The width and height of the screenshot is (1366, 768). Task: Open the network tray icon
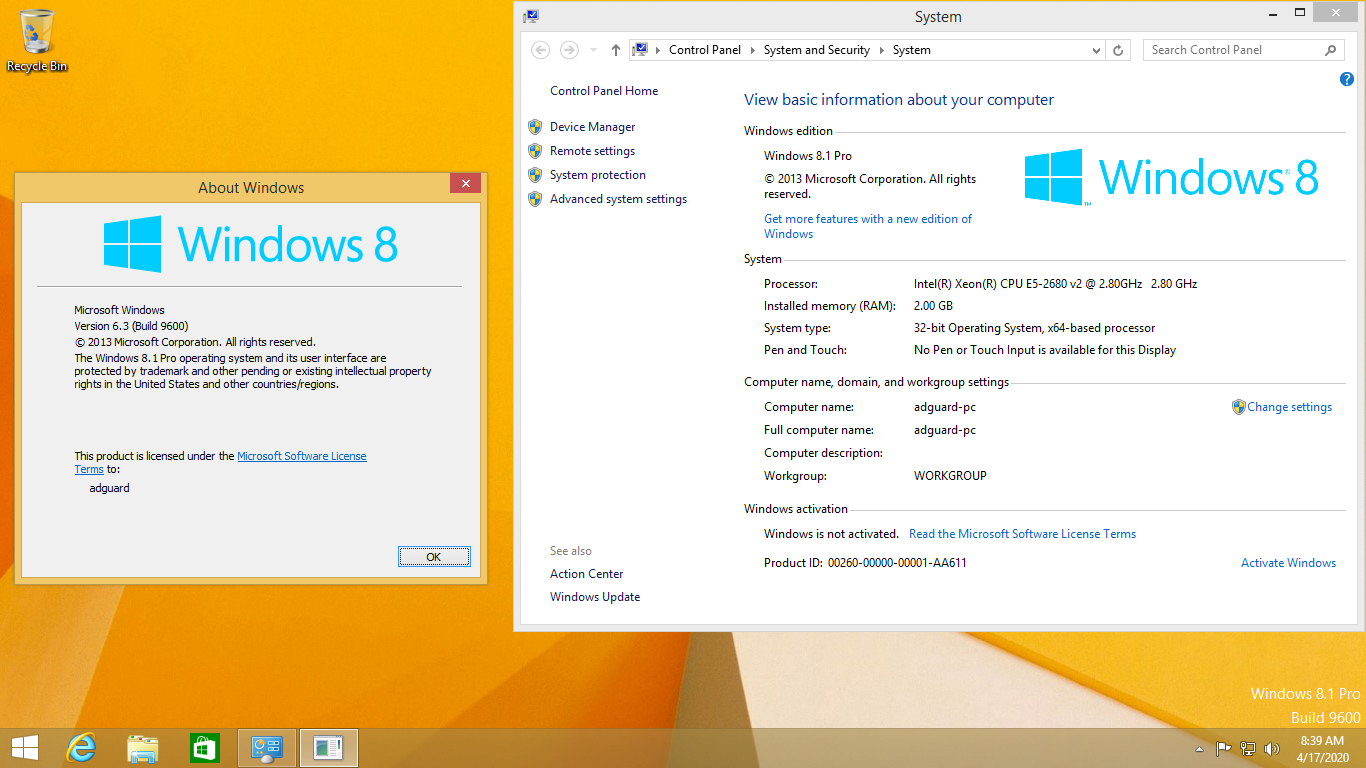pyautogui.click(x=1248, y=748)
